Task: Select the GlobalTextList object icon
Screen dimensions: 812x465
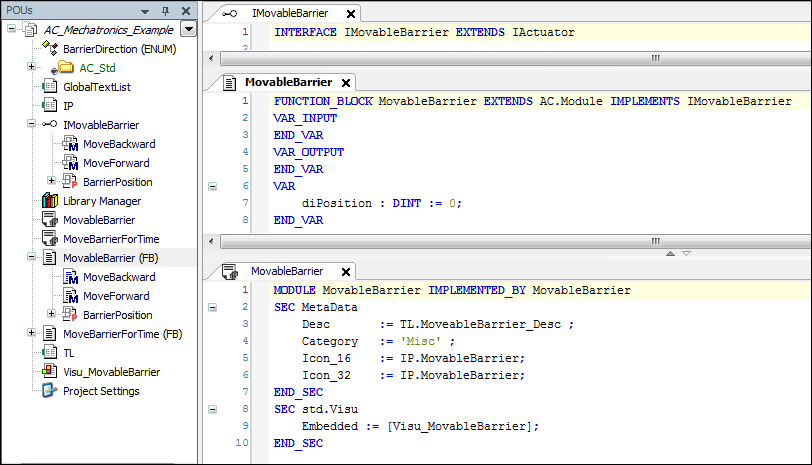Action: [49, 87]
